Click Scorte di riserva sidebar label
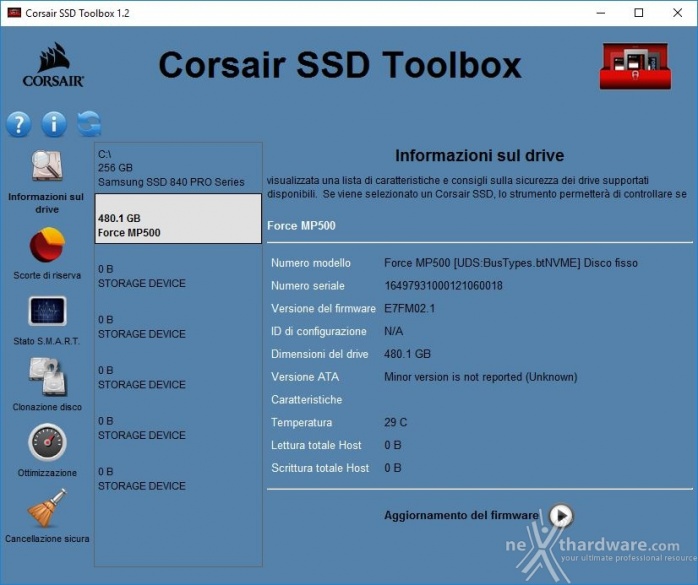This screenshot has height=585, width=698. (47, 275)
